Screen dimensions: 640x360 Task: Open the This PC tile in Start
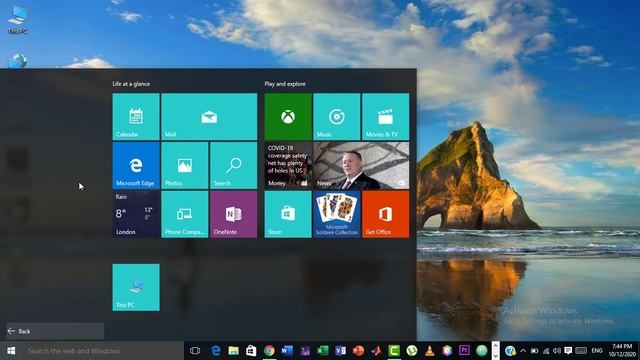(x=136, y=287)
